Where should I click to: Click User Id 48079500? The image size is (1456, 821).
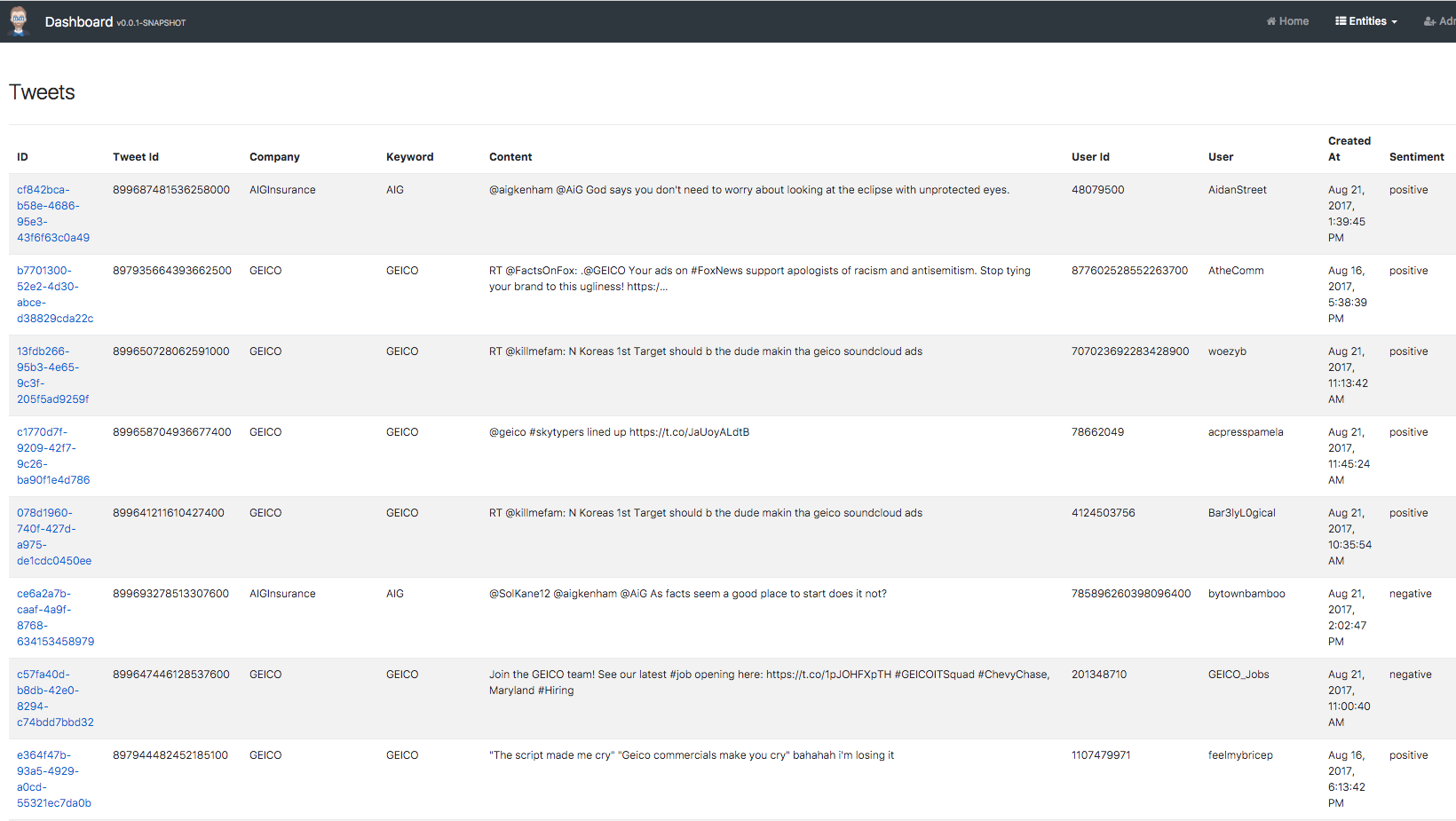coord(1098,190)
